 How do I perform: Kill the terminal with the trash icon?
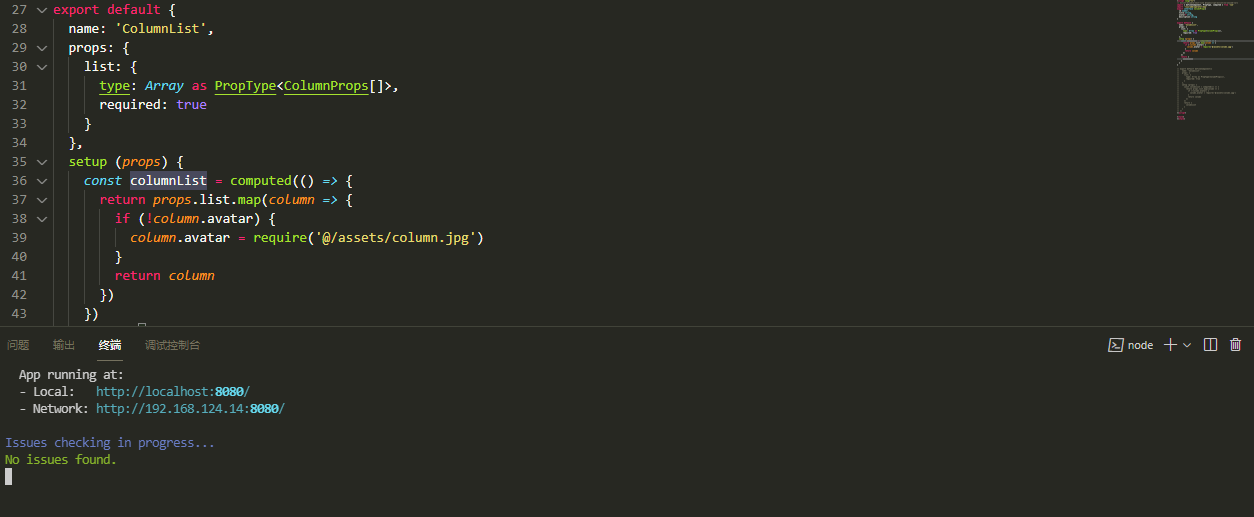coord(1236,345)
